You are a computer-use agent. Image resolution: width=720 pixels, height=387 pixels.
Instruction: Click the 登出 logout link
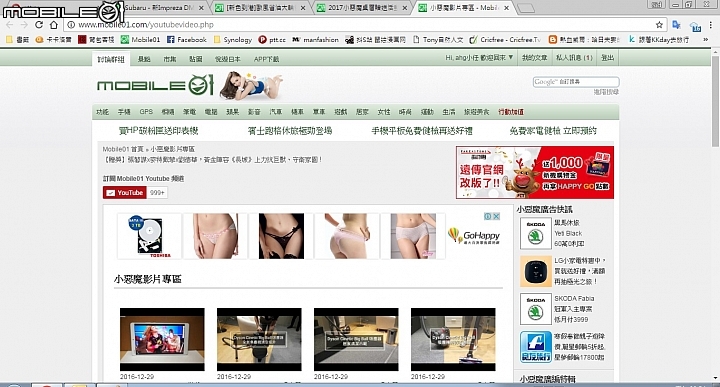coord(608,57)
